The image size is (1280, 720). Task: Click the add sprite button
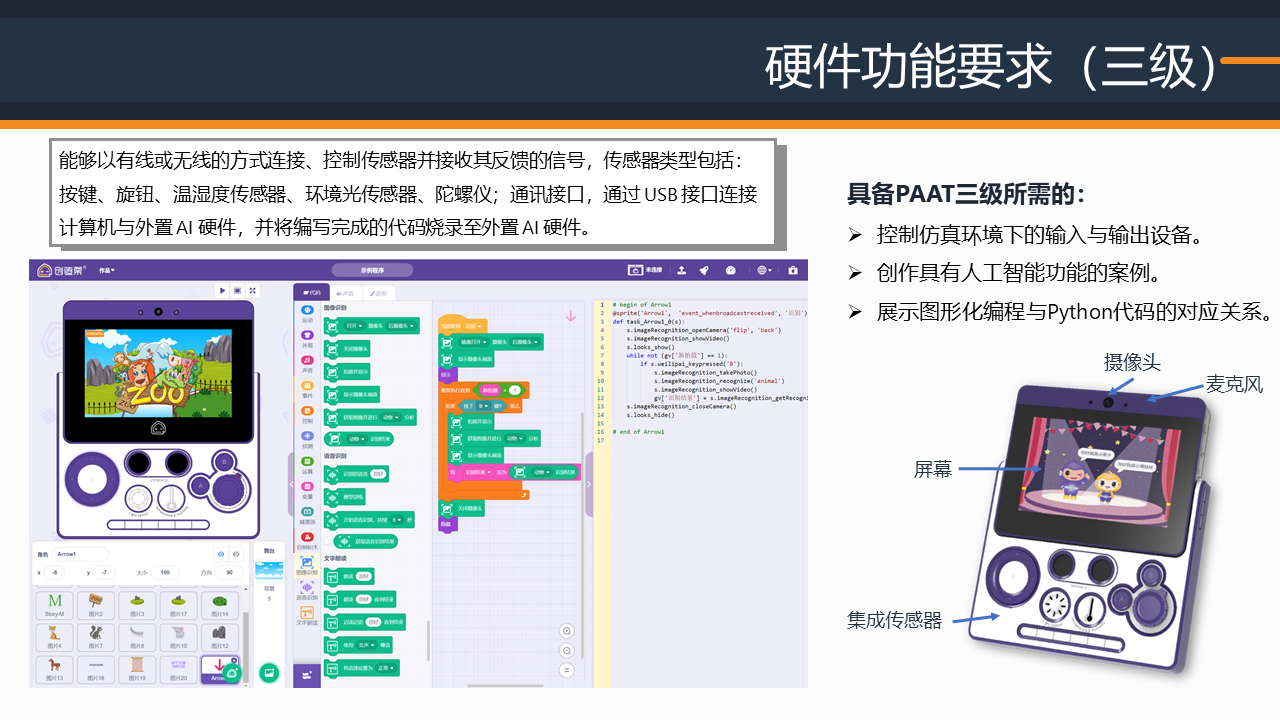tap(232, 673)
